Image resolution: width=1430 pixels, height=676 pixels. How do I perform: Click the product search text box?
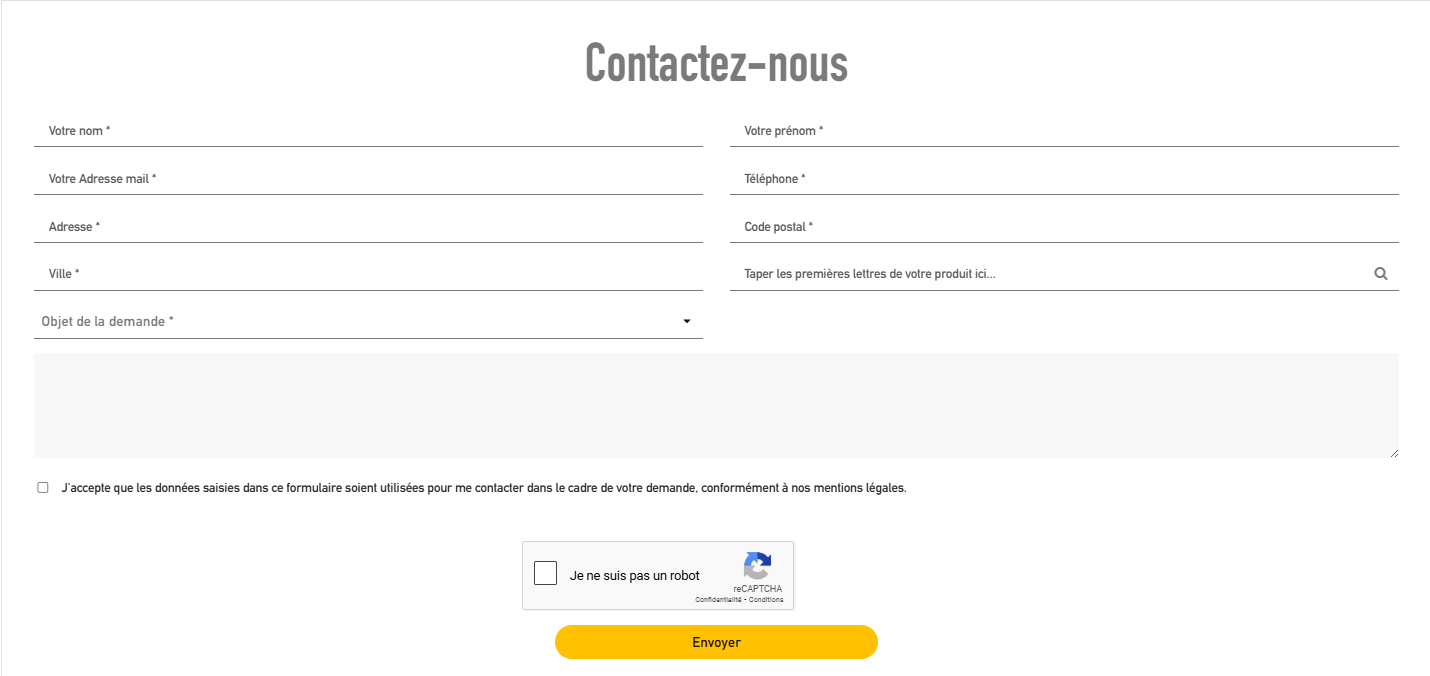[1050, 274]
